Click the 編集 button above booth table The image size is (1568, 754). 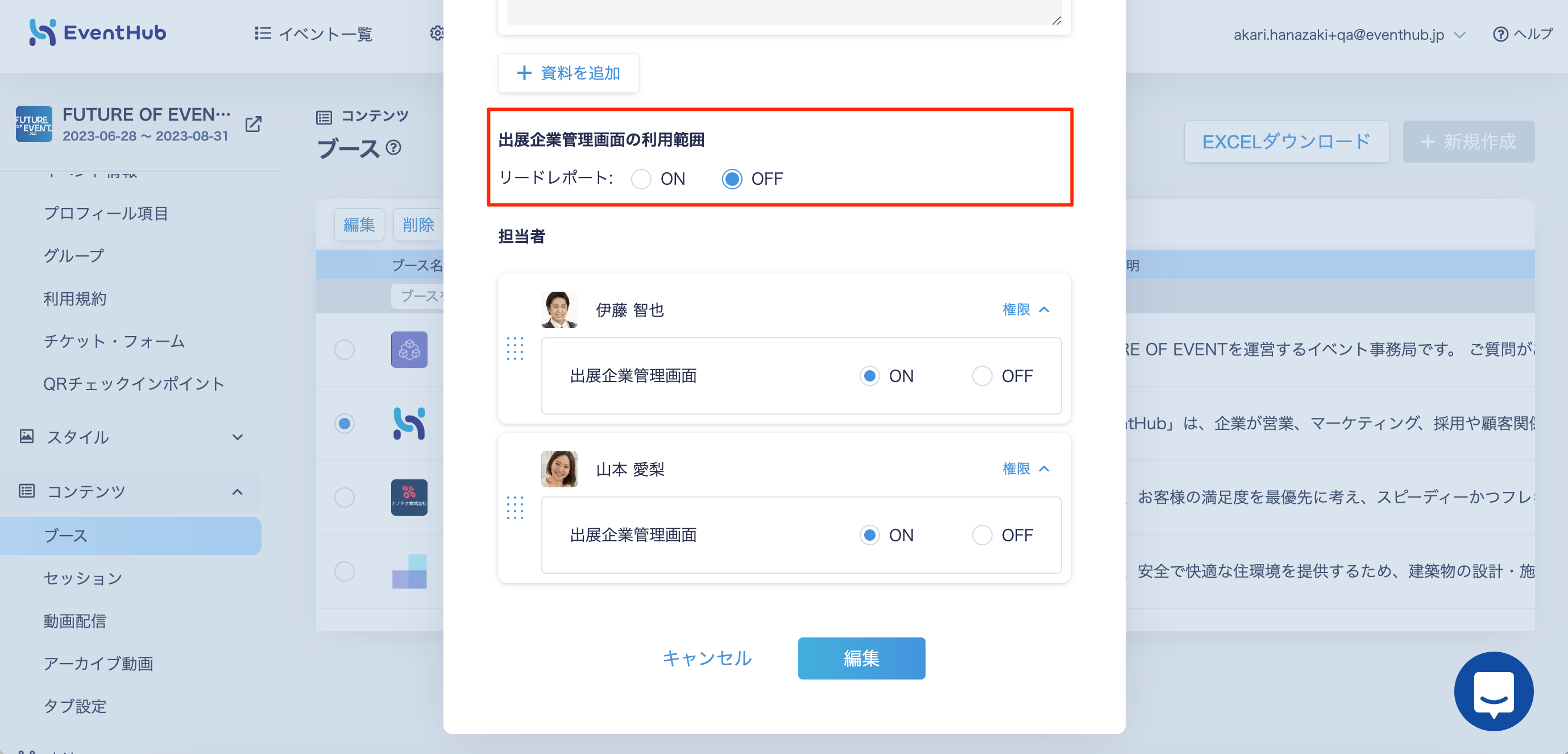pos(359,225)
